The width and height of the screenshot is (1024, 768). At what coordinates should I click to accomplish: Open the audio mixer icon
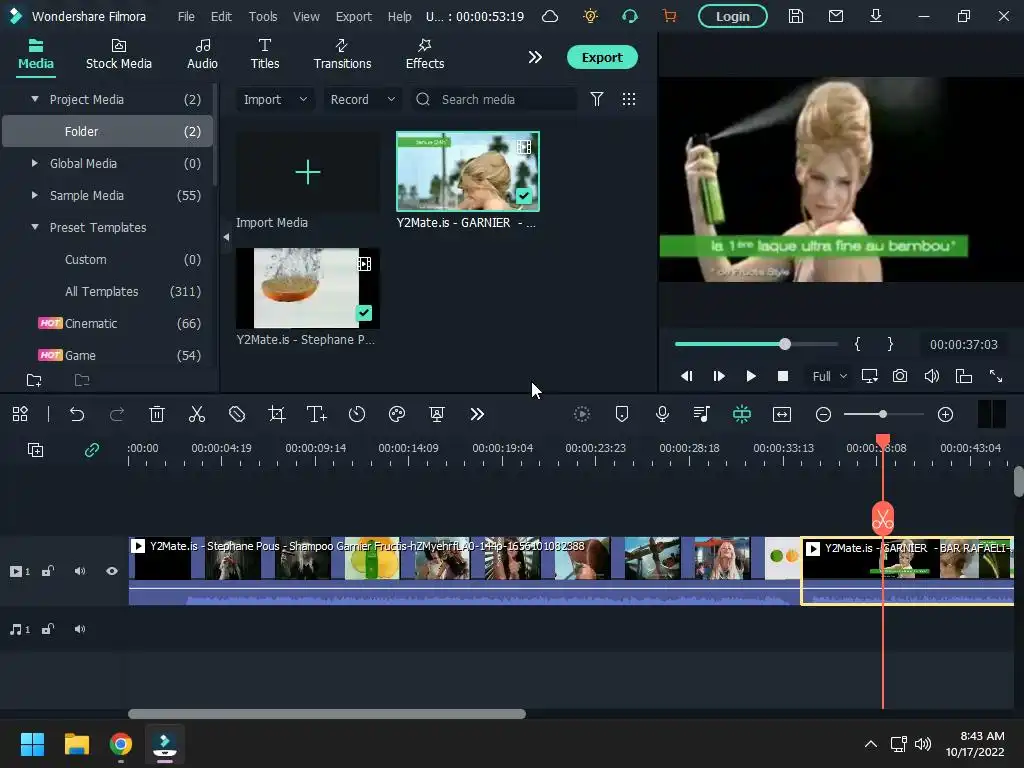click(701, 414)
